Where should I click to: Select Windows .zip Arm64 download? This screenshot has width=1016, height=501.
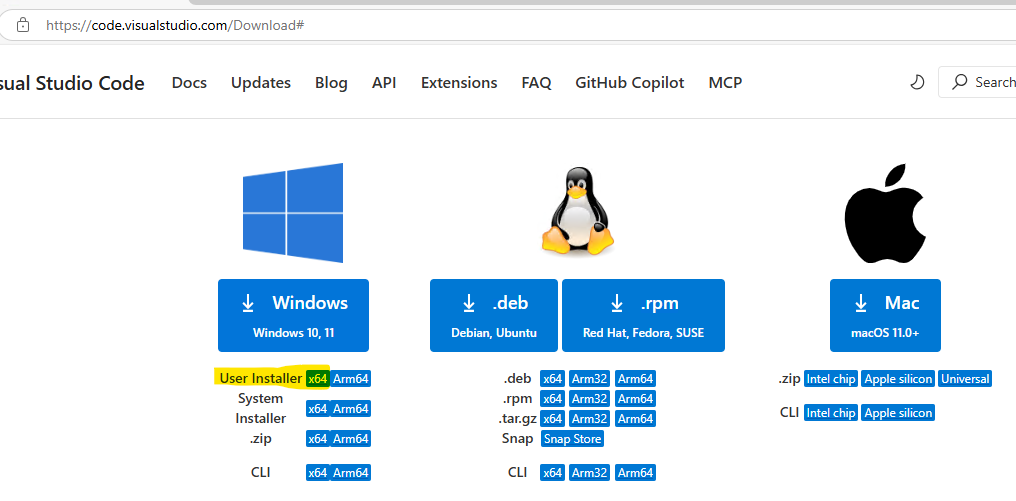coord(351,439)
